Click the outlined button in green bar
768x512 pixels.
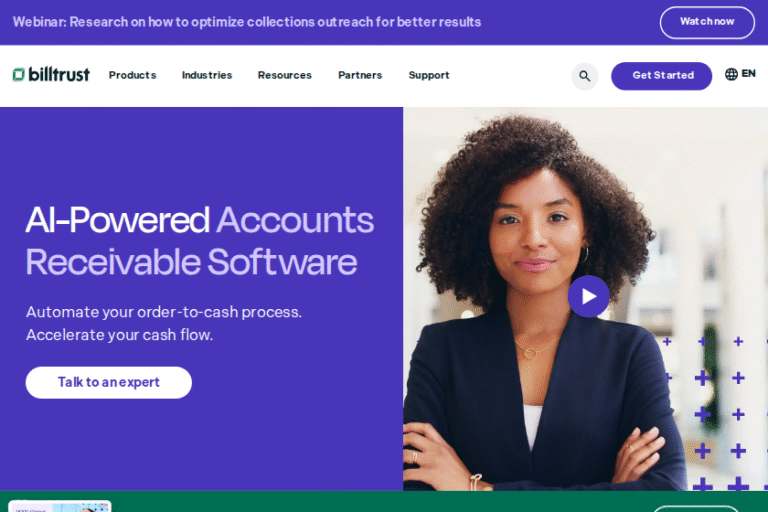696,509
